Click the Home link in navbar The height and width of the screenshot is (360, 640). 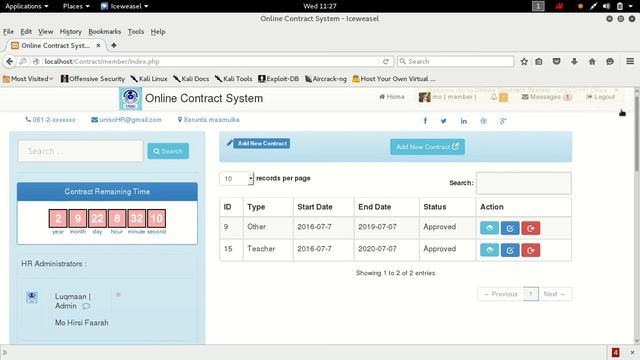coord(392,97)
